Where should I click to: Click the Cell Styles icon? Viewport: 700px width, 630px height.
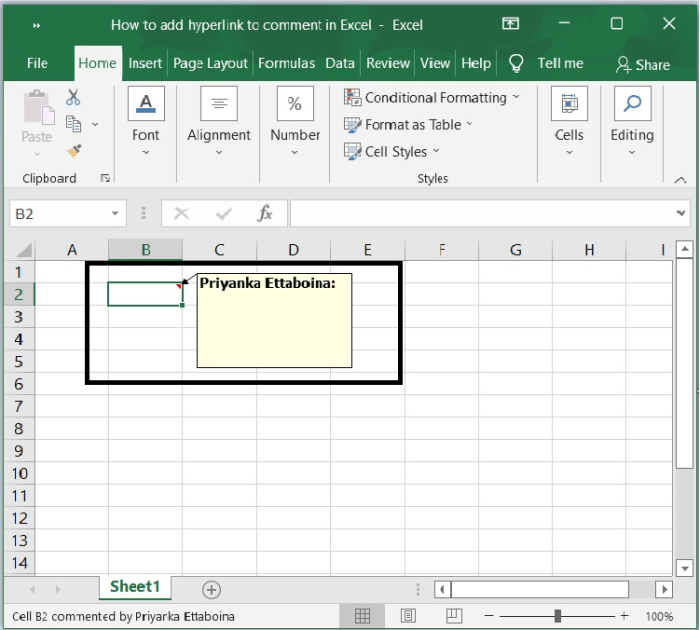(x=352, y=151)
